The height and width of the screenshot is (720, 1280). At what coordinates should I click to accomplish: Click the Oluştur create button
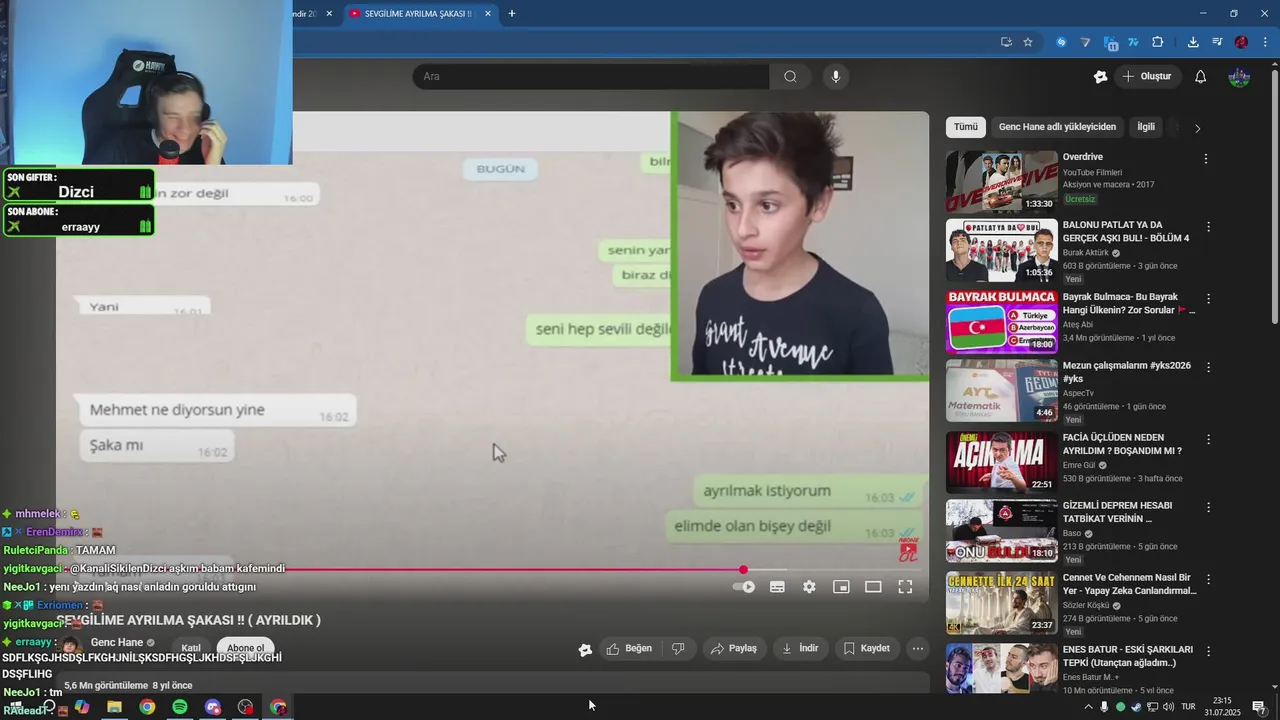(x=1147, y=77)
